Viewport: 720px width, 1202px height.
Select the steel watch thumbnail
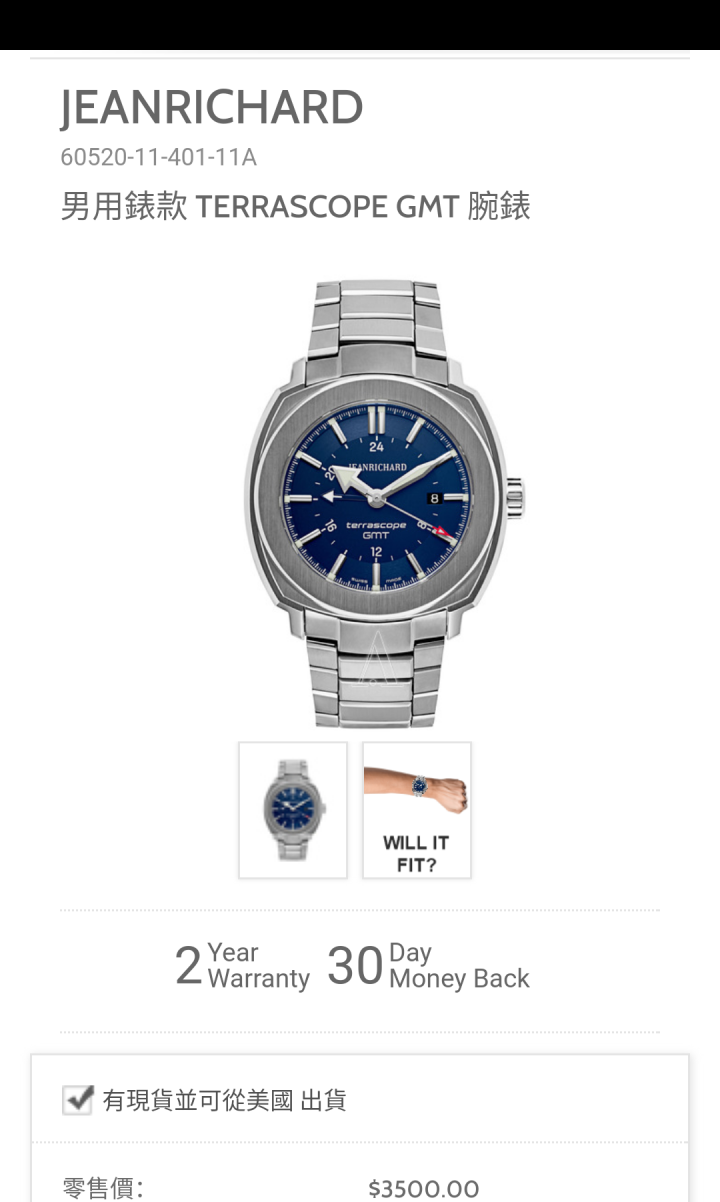[293, 810]
